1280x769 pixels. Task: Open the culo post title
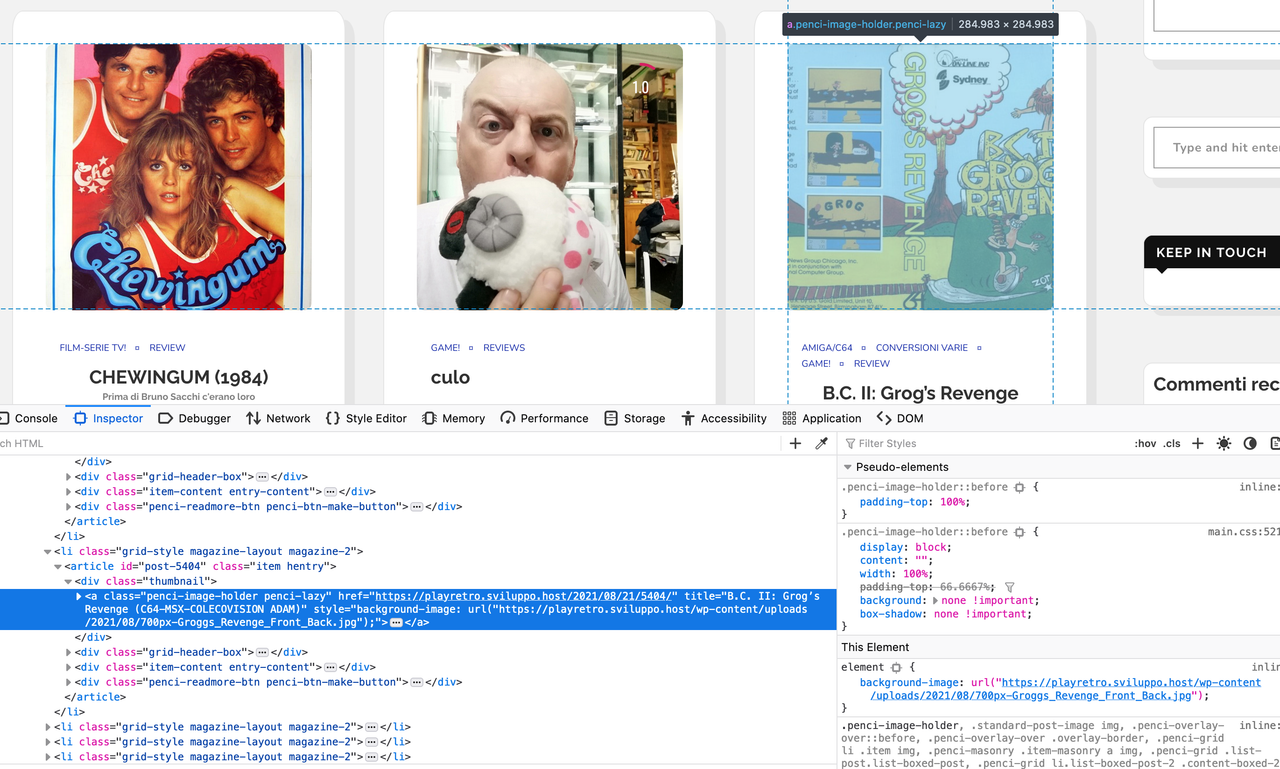tap(450, 377)
